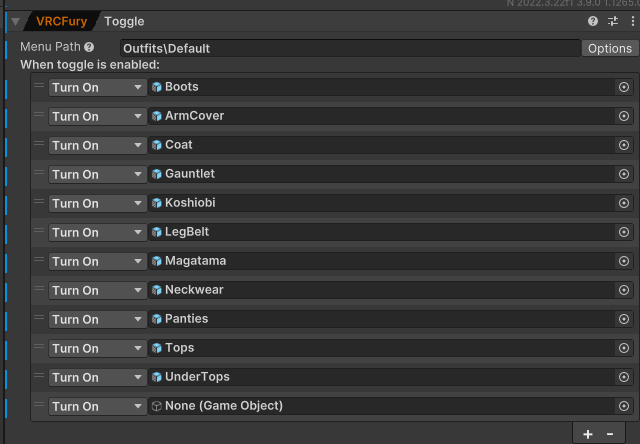
Task: Open the component presets sliders icon
Action: [613, 21]
